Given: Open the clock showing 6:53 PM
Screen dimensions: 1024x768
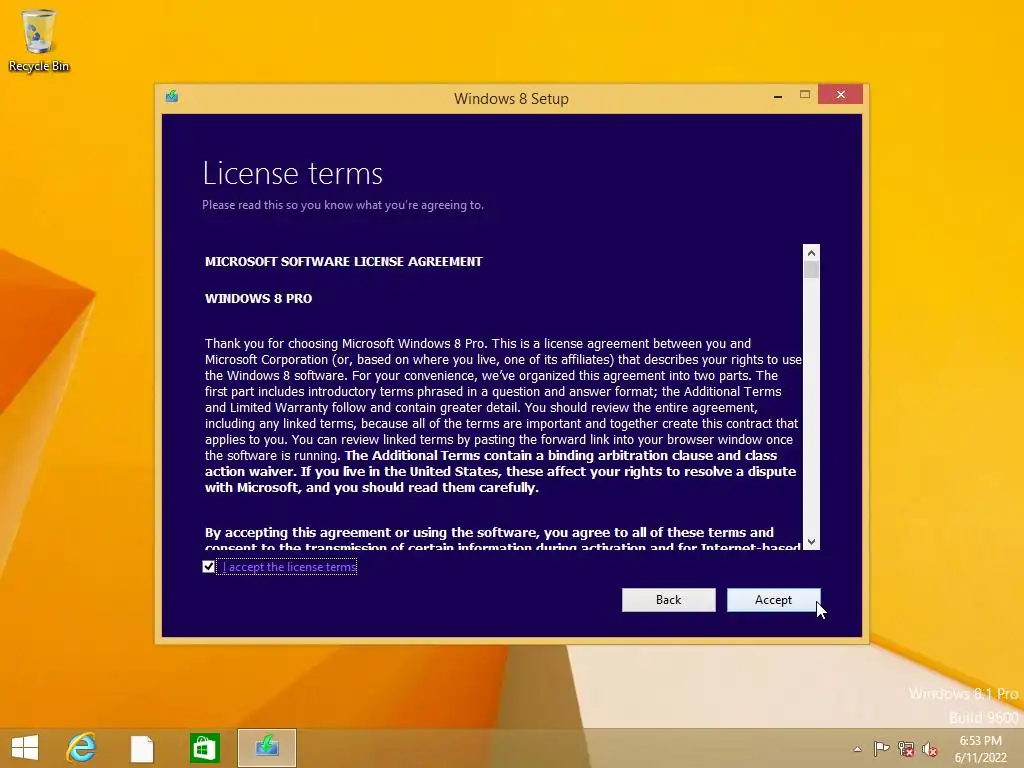Looking at the screenshot, I should 980,749.
